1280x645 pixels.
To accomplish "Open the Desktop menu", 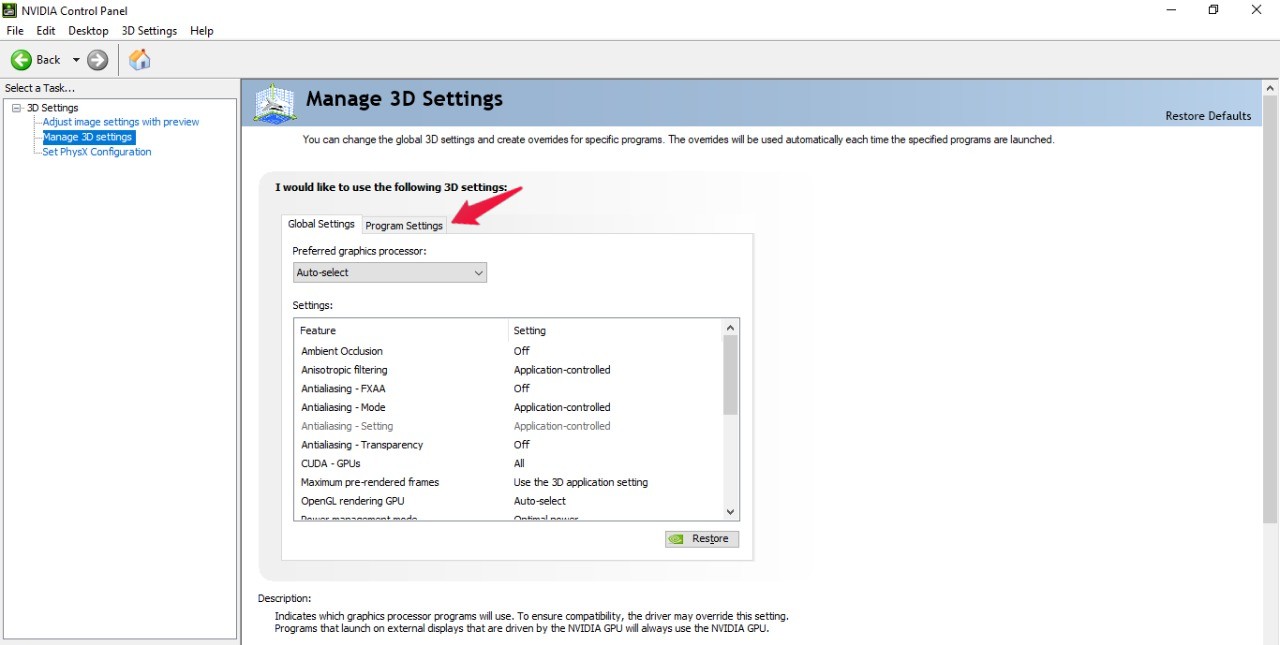I will point(88,31).
